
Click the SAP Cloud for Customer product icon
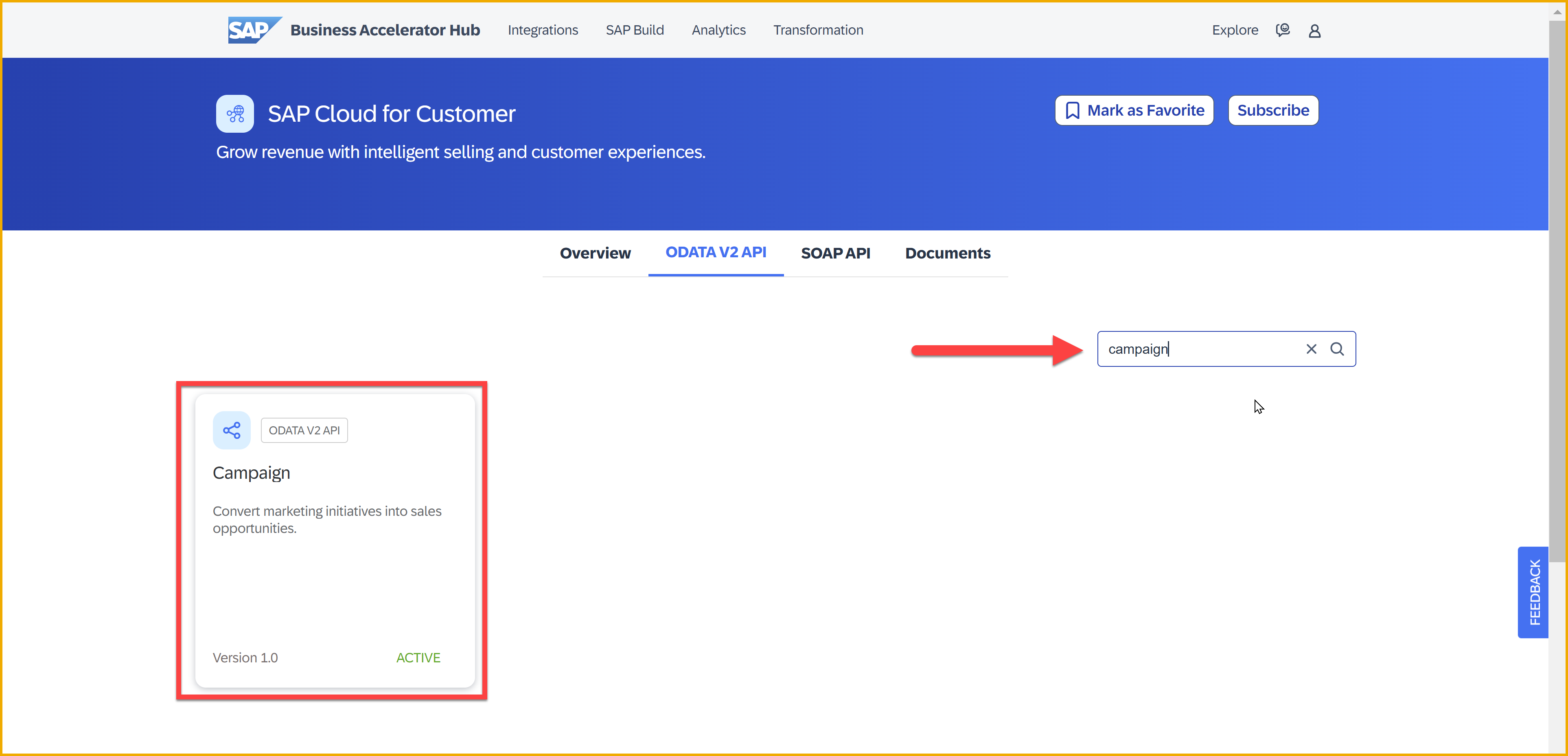[x=235, y=114]
